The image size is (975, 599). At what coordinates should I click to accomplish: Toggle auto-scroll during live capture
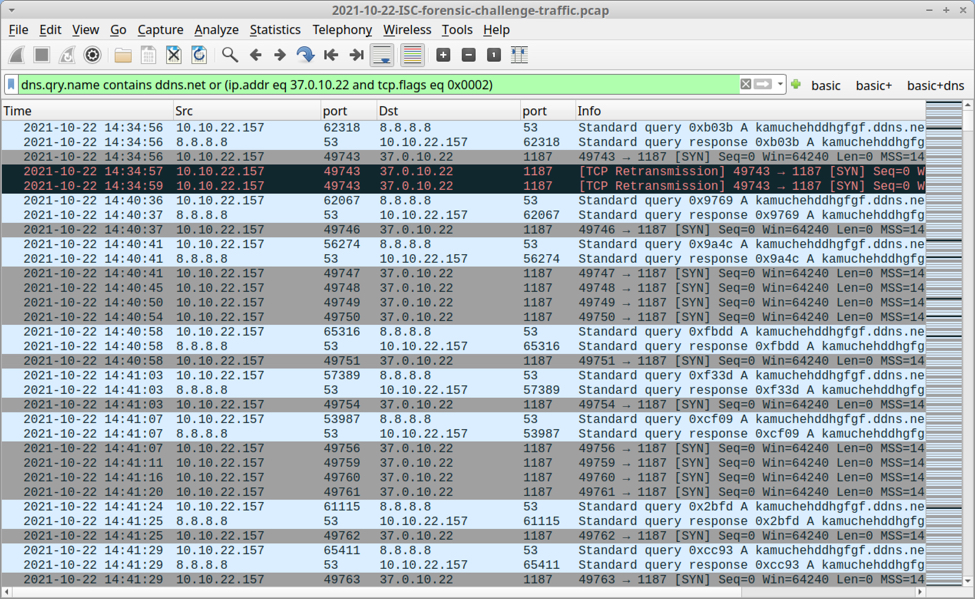tap(381, 55)
